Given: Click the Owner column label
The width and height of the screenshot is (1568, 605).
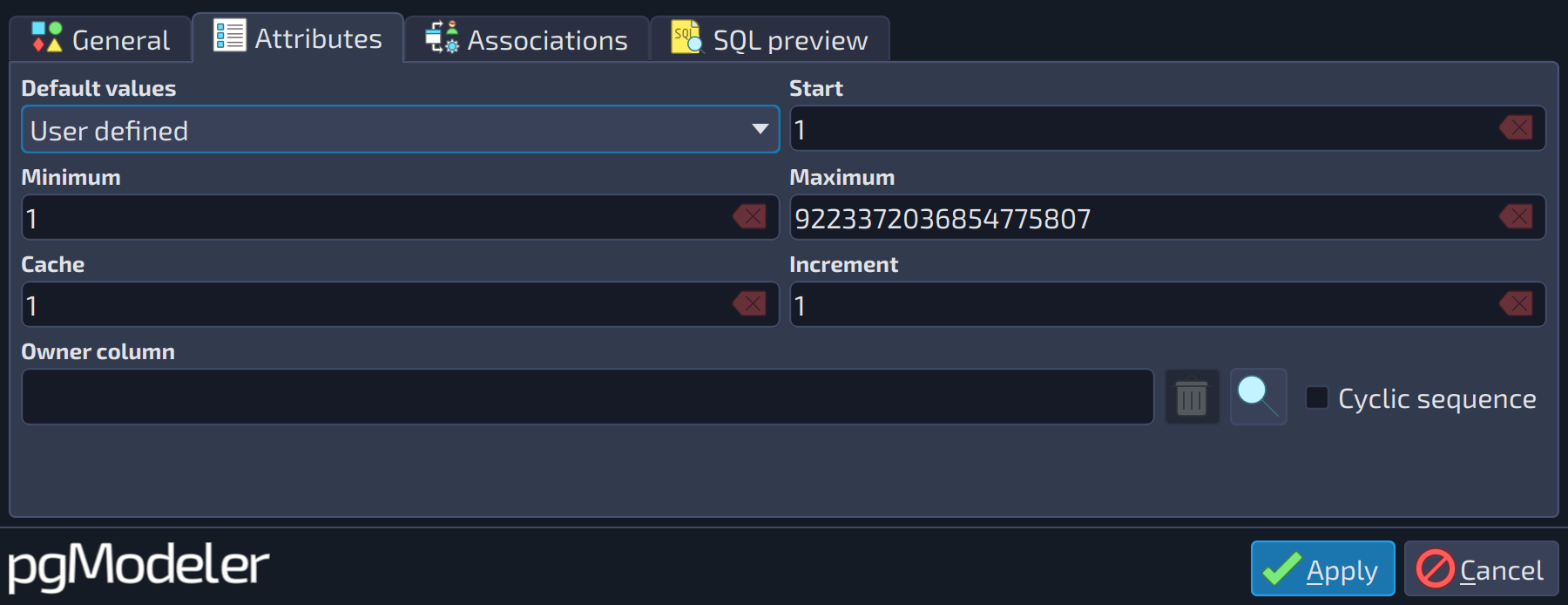Looking at the screenshot, I should tap(98, 351).
